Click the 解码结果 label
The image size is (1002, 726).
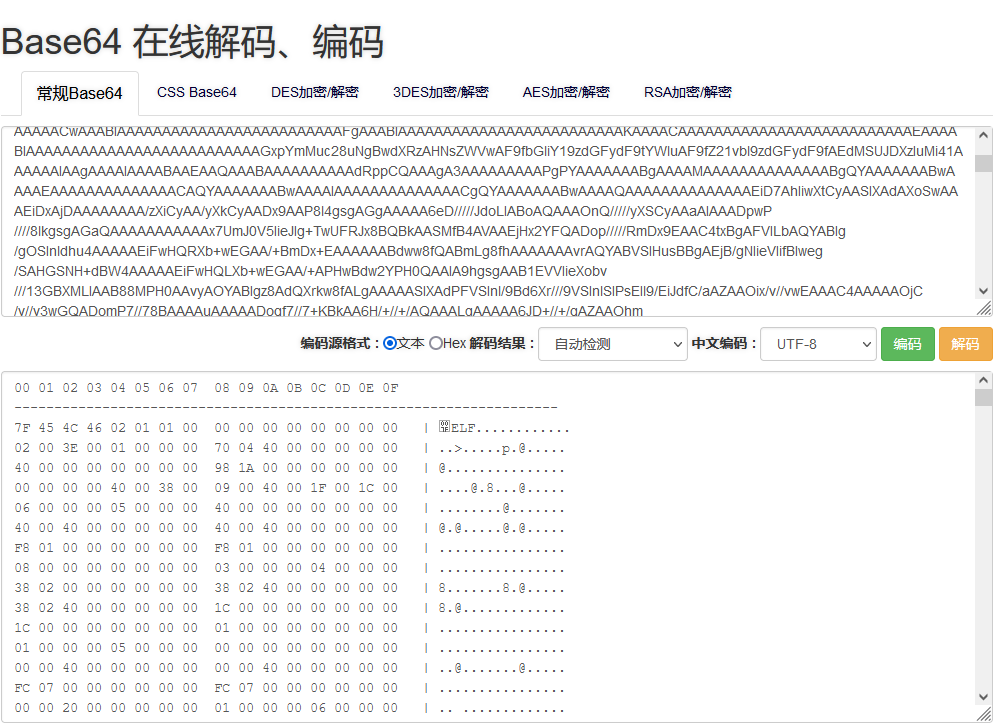click(502, 344)
